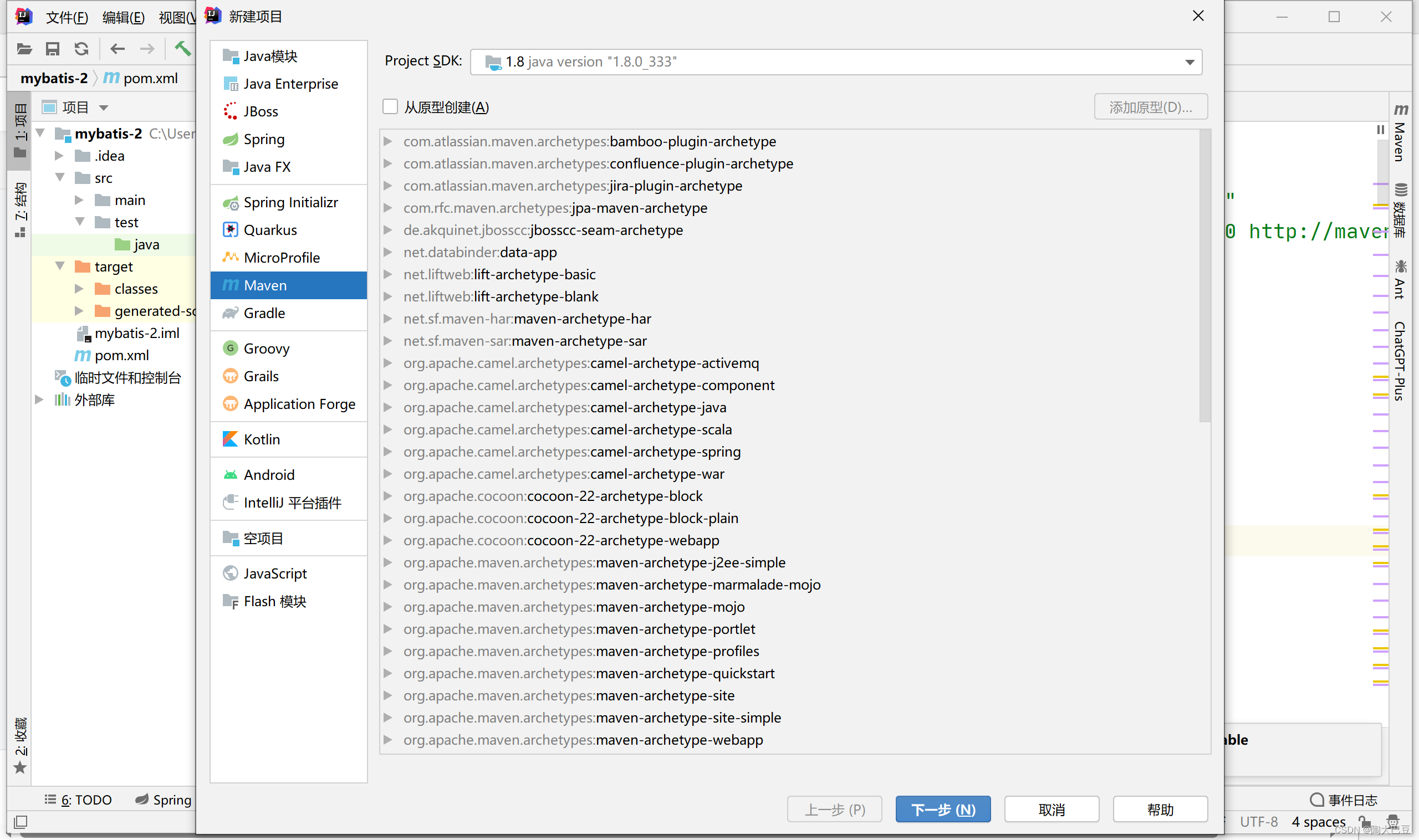Expand the maven-archetype-quickstart entry
1419x840 pixels.
(388, 673)
